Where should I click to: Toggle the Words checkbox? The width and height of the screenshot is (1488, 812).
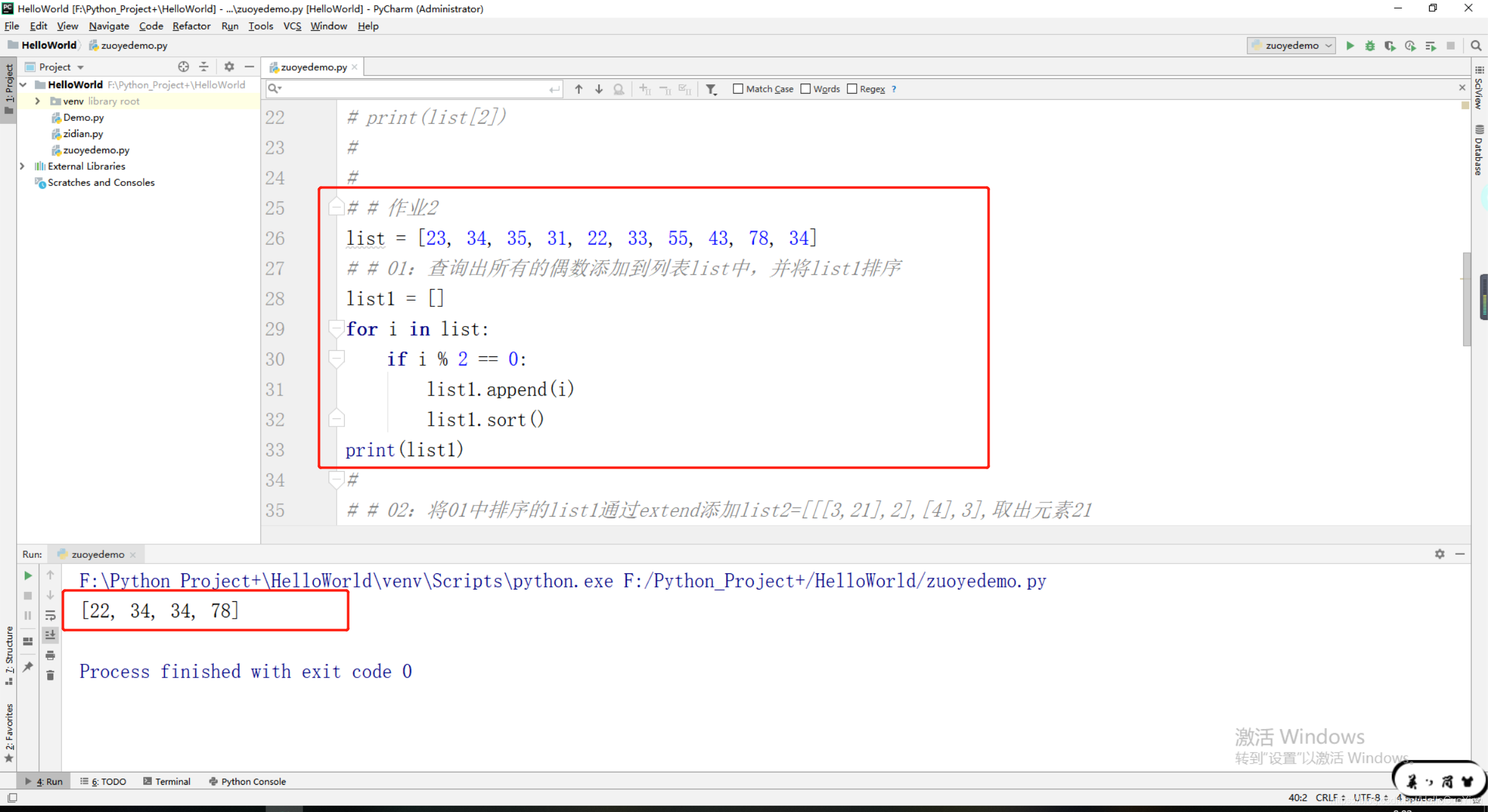click(805, 89)
